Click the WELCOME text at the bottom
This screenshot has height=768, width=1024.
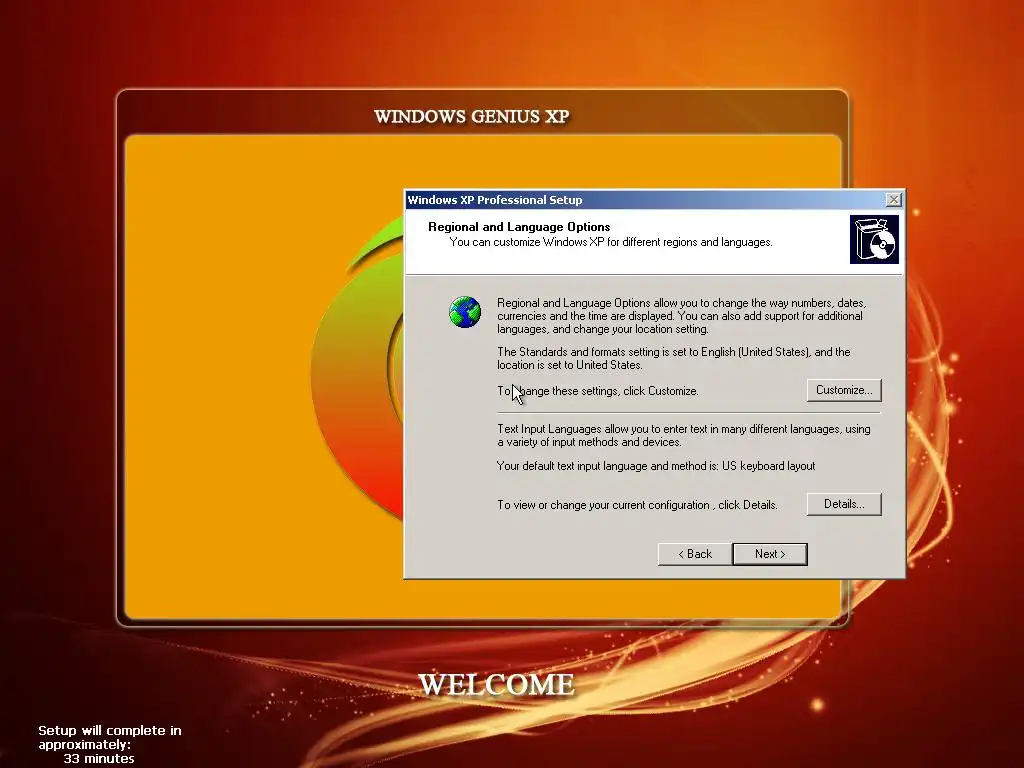pyautogui.click(x=496, y=684)
